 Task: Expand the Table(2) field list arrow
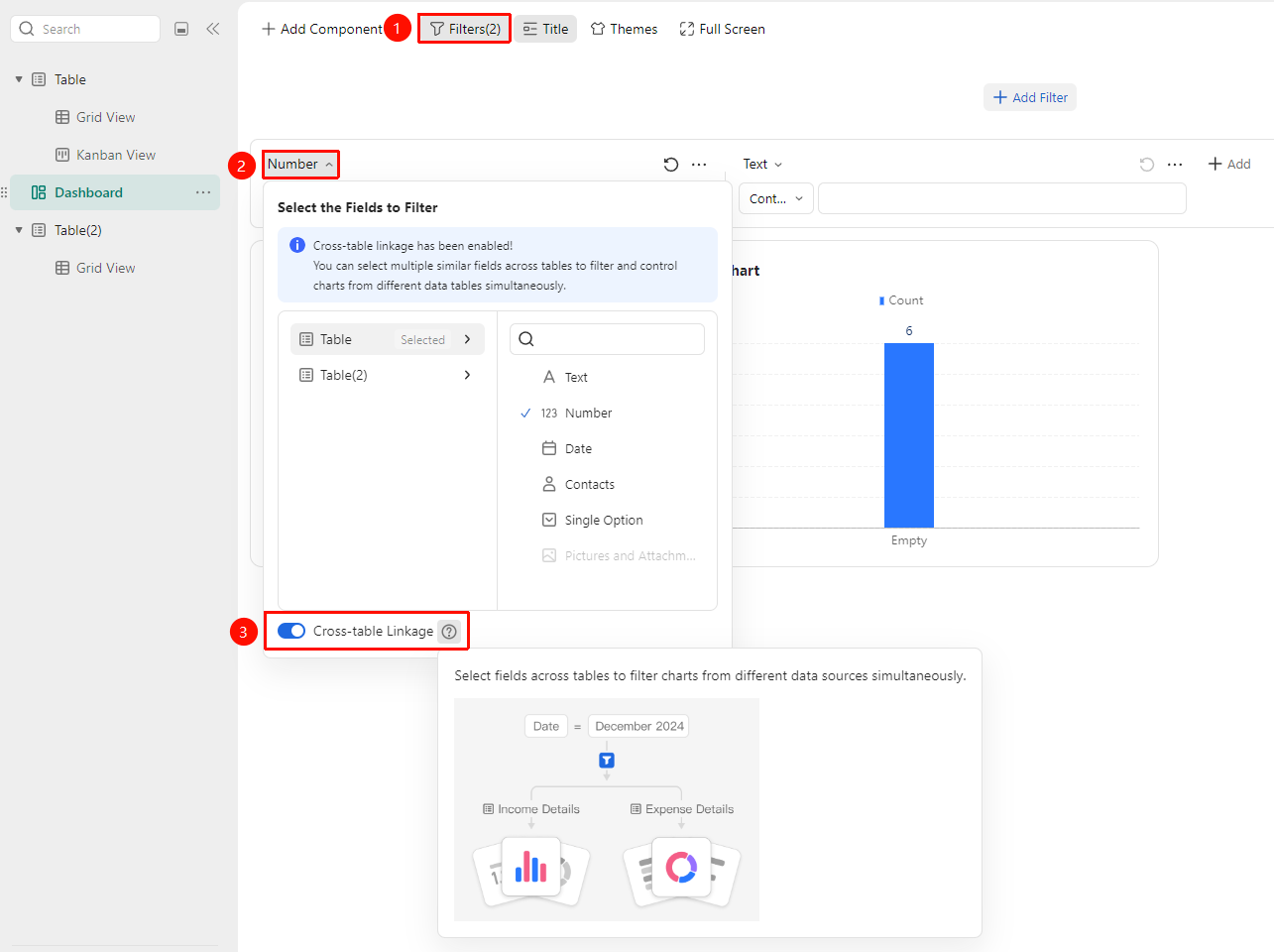[467, 375]
